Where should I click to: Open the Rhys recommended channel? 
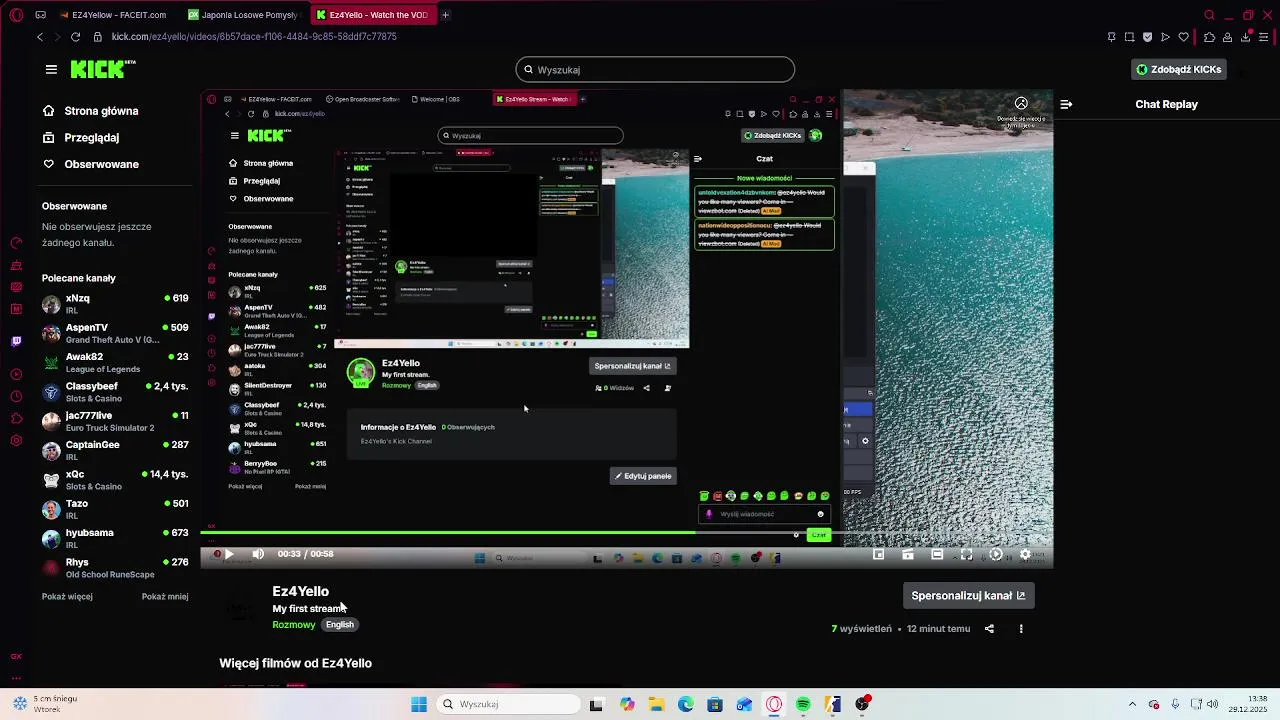tap(115, 568)
